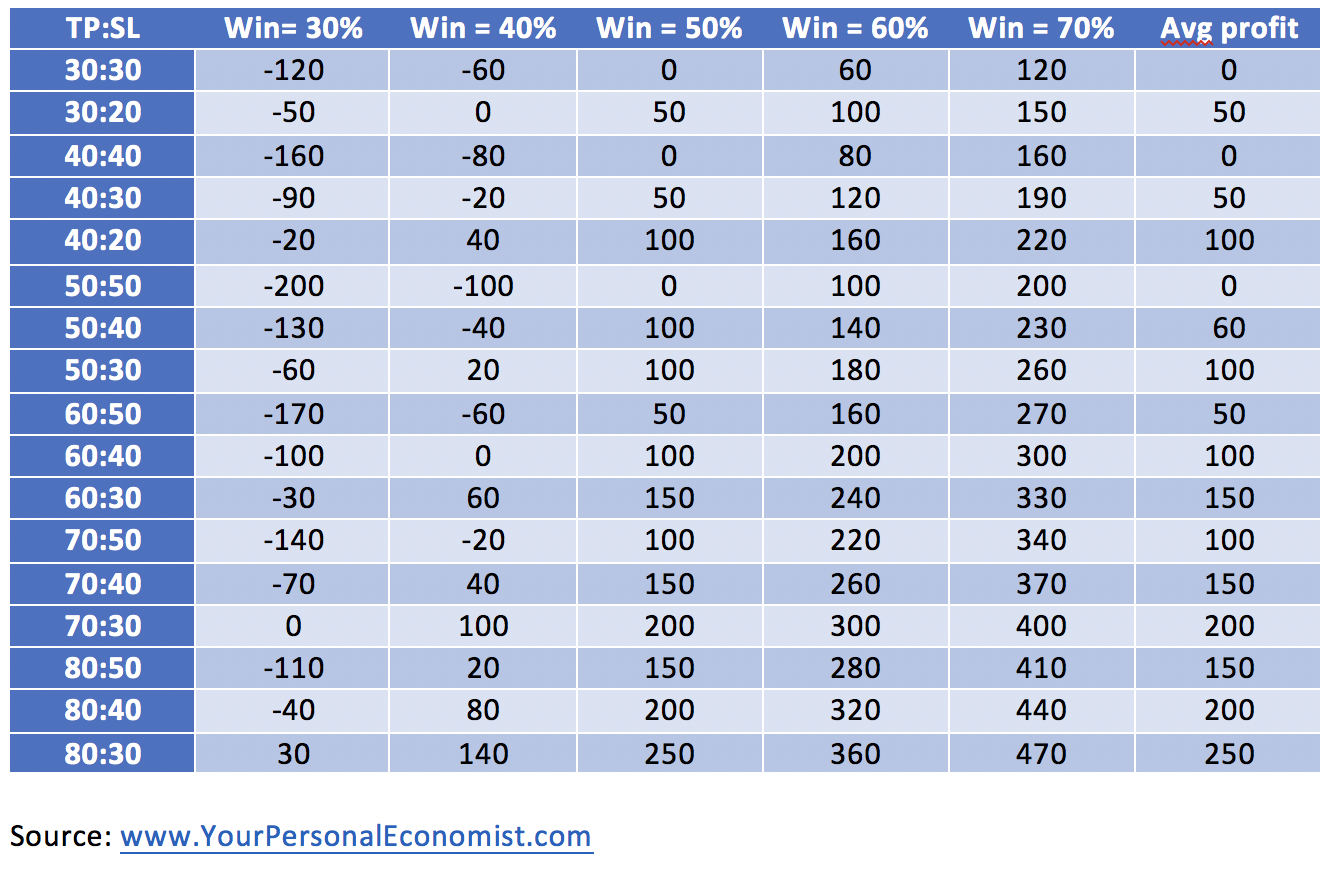Select the Win = 50% column header
Screen dimensions: 1332x878
(x=669, y=28)
